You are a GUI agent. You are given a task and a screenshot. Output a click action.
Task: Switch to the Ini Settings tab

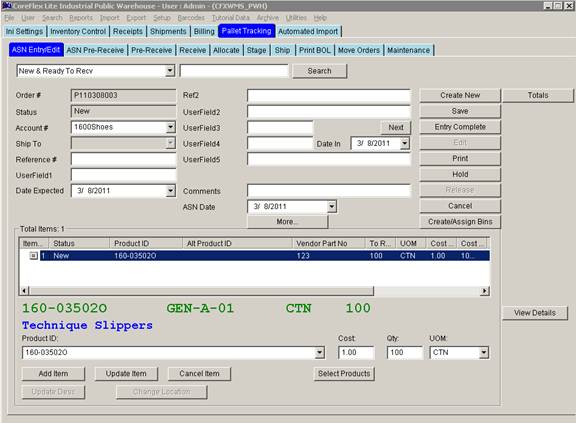pyautogui.click(x=24, y=32)
